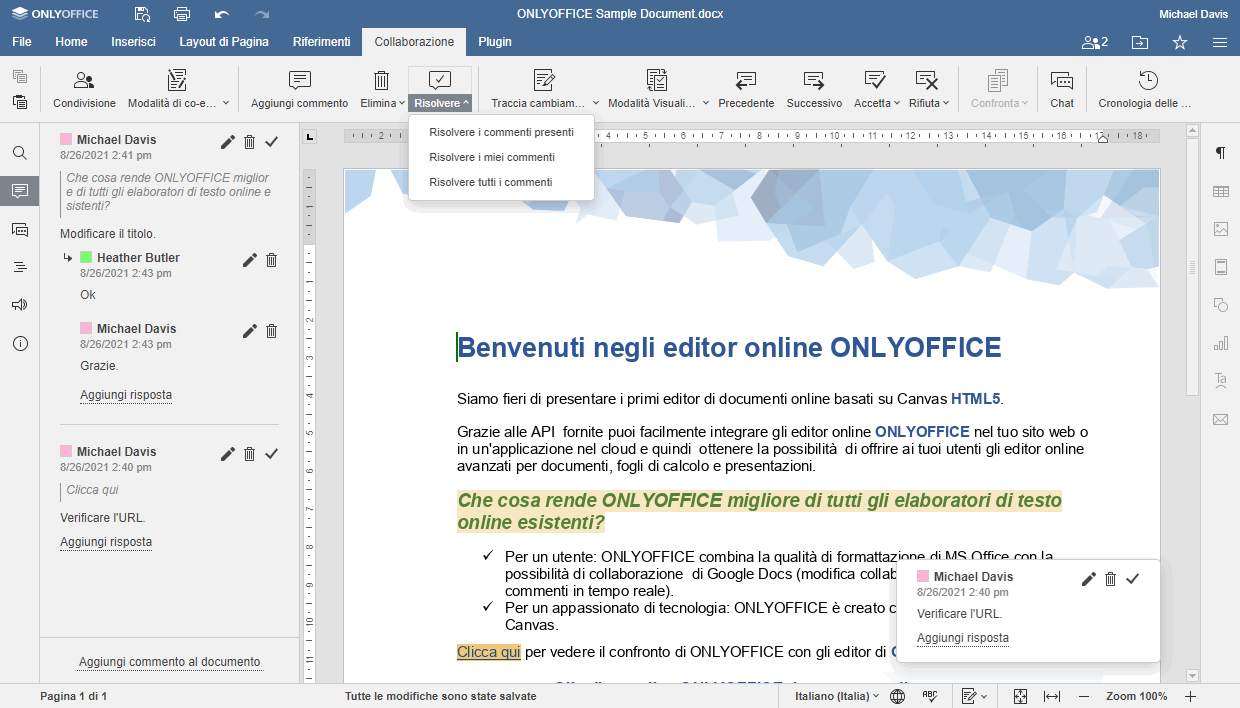
Task: Open chart settings in right sidebar
Action: point(1220,343)
